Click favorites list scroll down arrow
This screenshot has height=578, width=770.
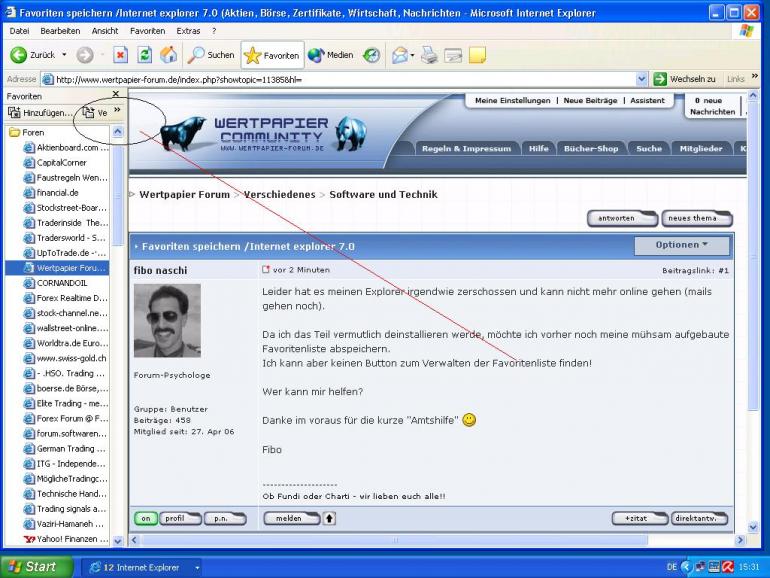(x=118, y=541)
